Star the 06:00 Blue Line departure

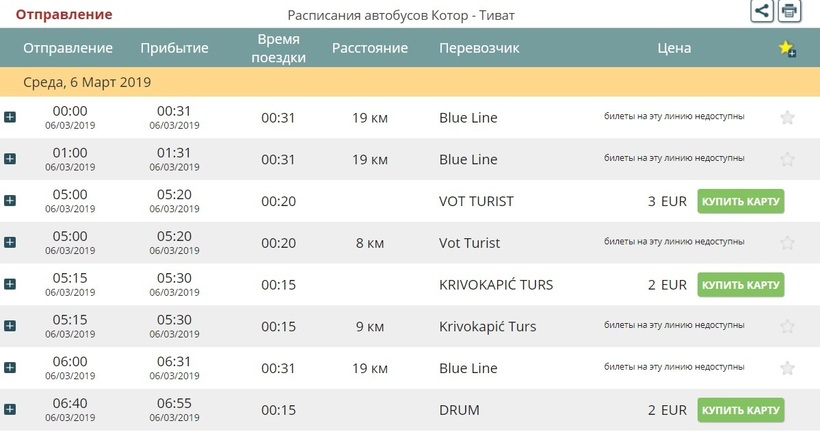coord(787,368)
